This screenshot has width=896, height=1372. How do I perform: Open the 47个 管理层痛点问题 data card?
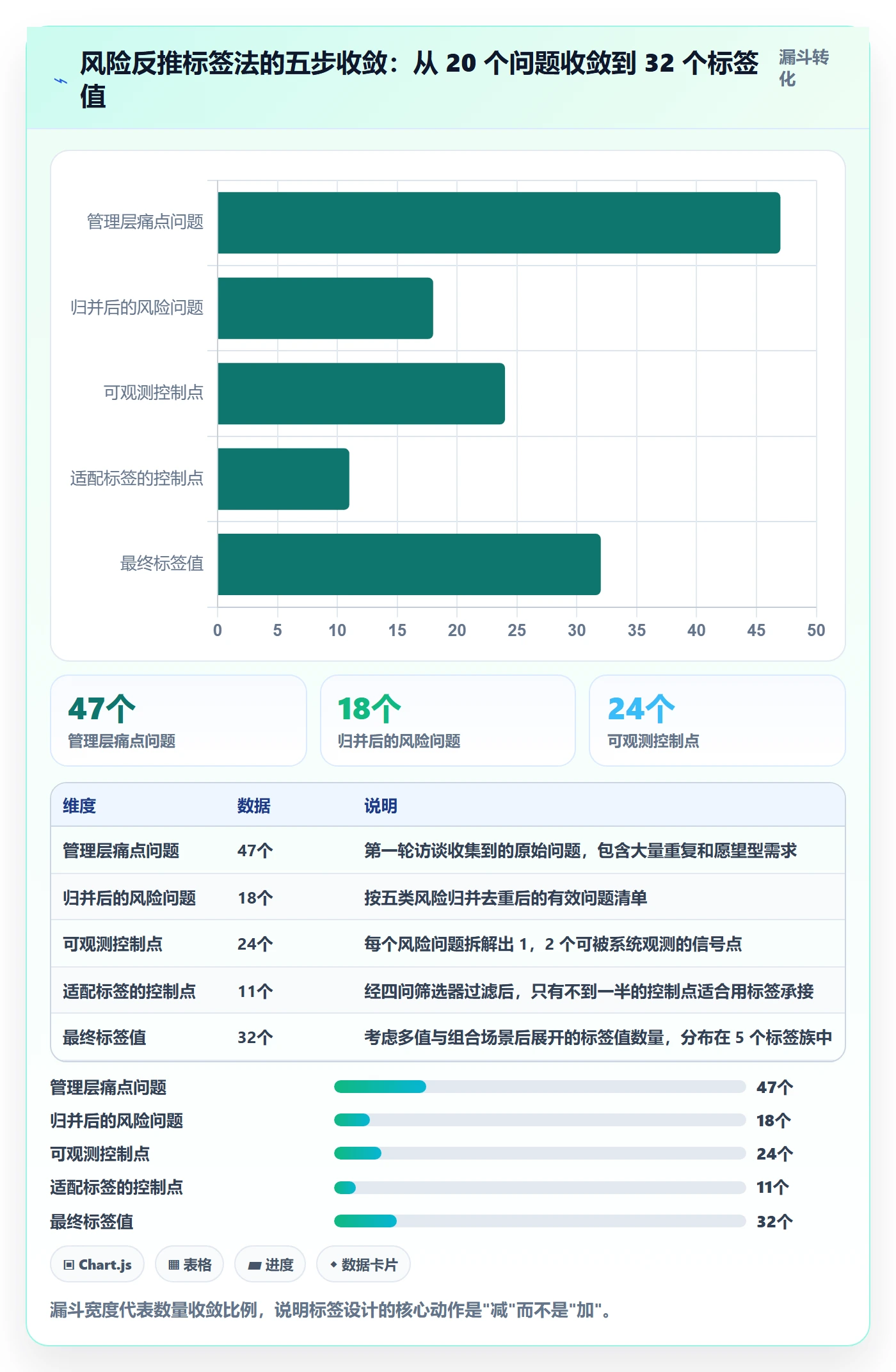pos(179,721)
